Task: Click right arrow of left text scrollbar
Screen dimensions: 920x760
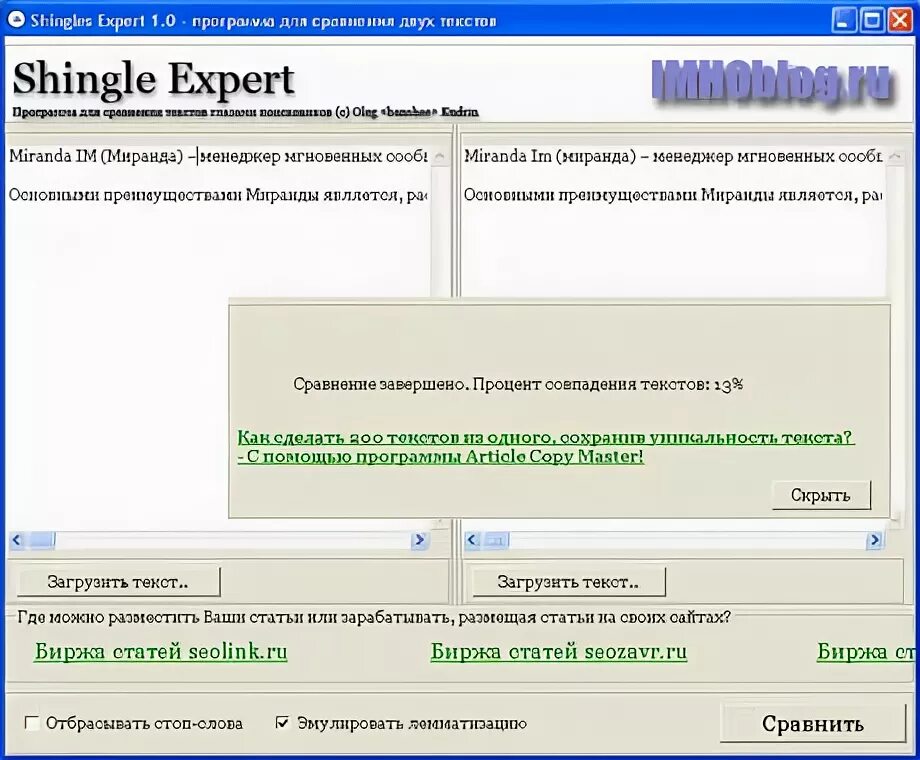Action: (420, 539)
